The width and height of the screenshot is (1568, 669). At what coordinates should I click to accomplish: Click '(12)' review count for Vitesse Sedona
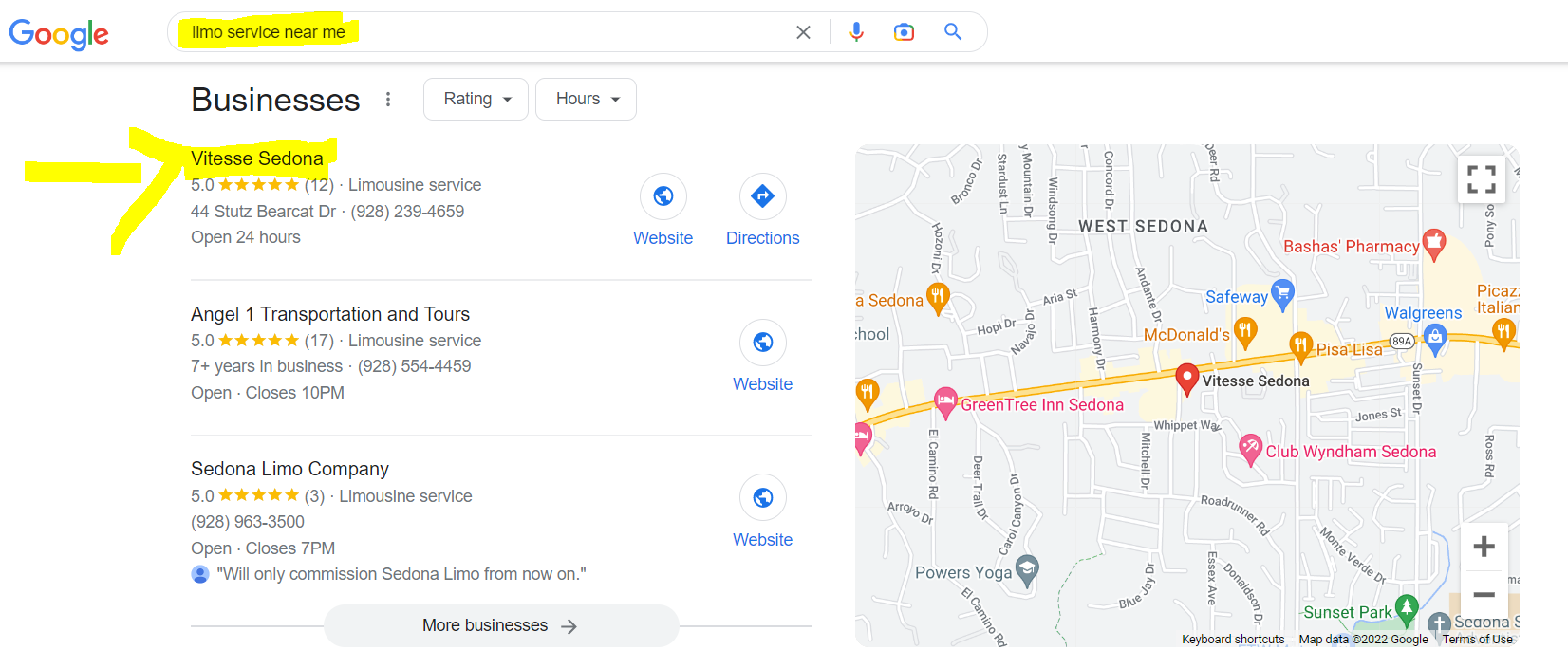click(319, 185)
